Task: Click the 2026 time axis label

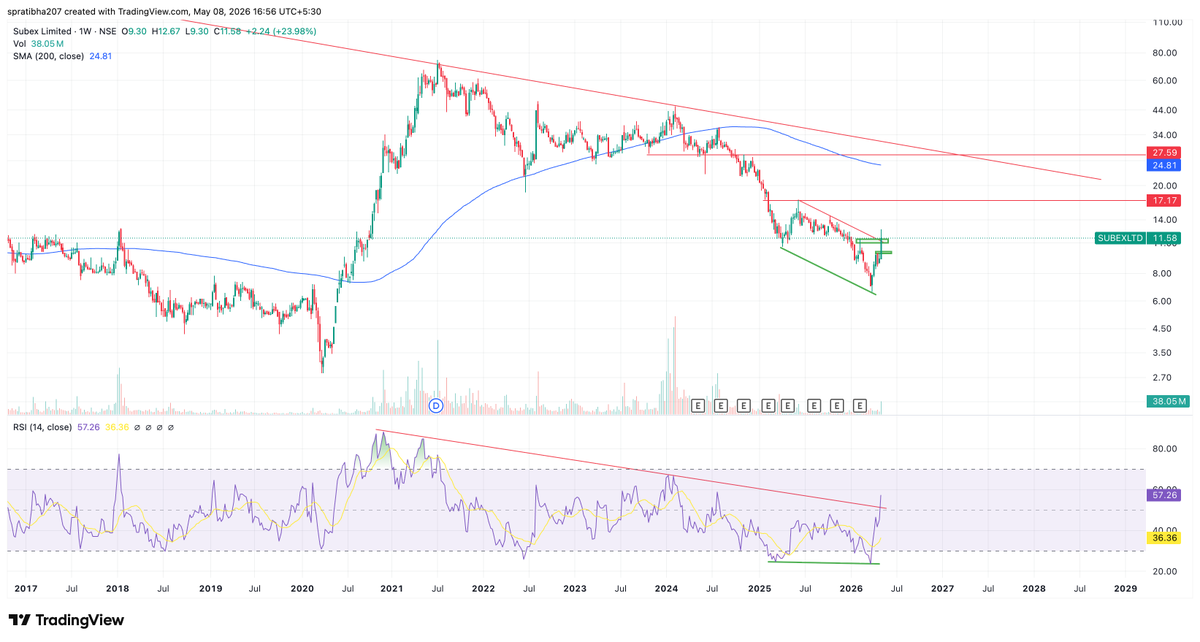Action: pyautogui.click(x=849, y=590)
